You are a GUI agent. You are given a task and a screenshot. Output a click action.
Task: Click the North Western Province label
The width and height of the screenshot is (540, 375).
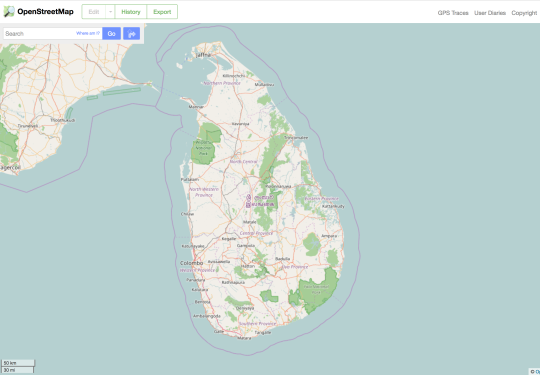204,192
